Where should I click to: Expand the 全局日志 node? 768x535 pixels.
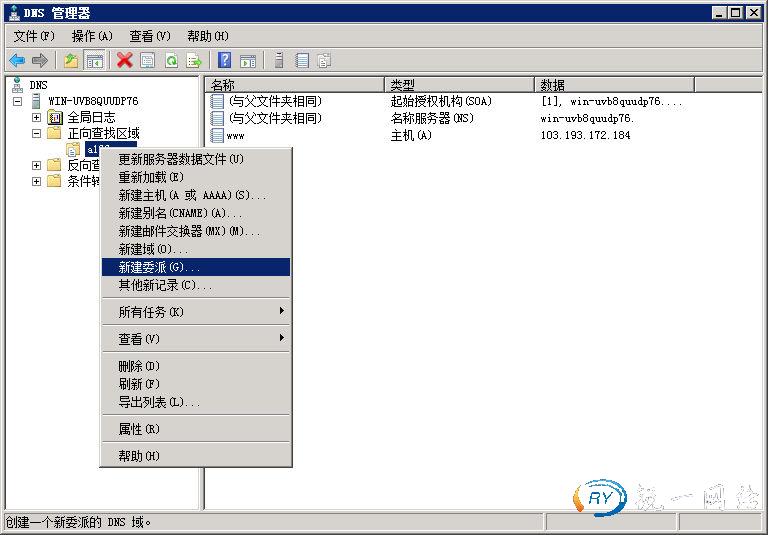tap(36, 118)
